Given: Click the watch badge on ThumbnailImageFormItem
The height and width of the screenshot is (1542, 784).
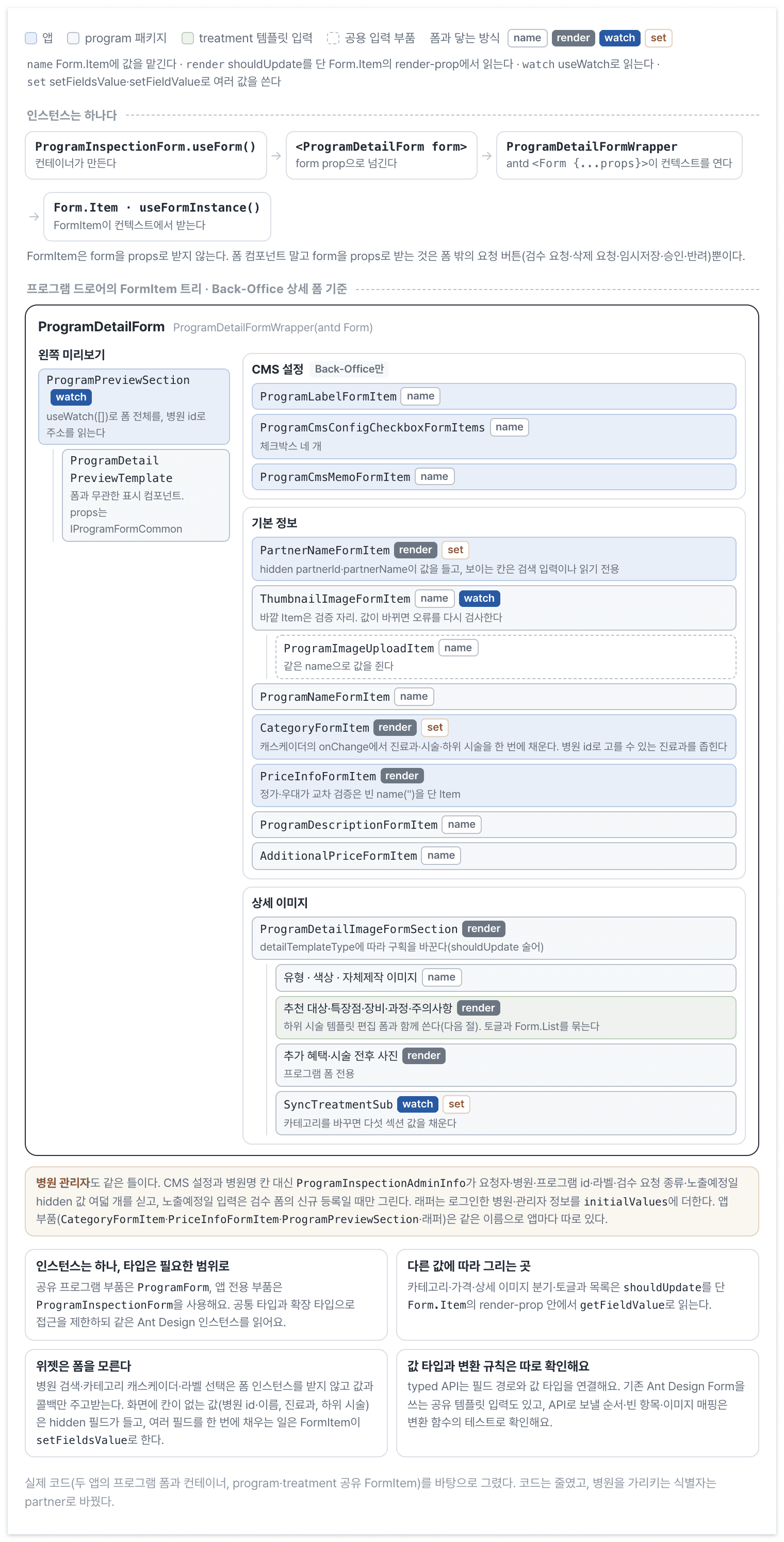Looking at the screenshot, I should (x=479, y=599).
